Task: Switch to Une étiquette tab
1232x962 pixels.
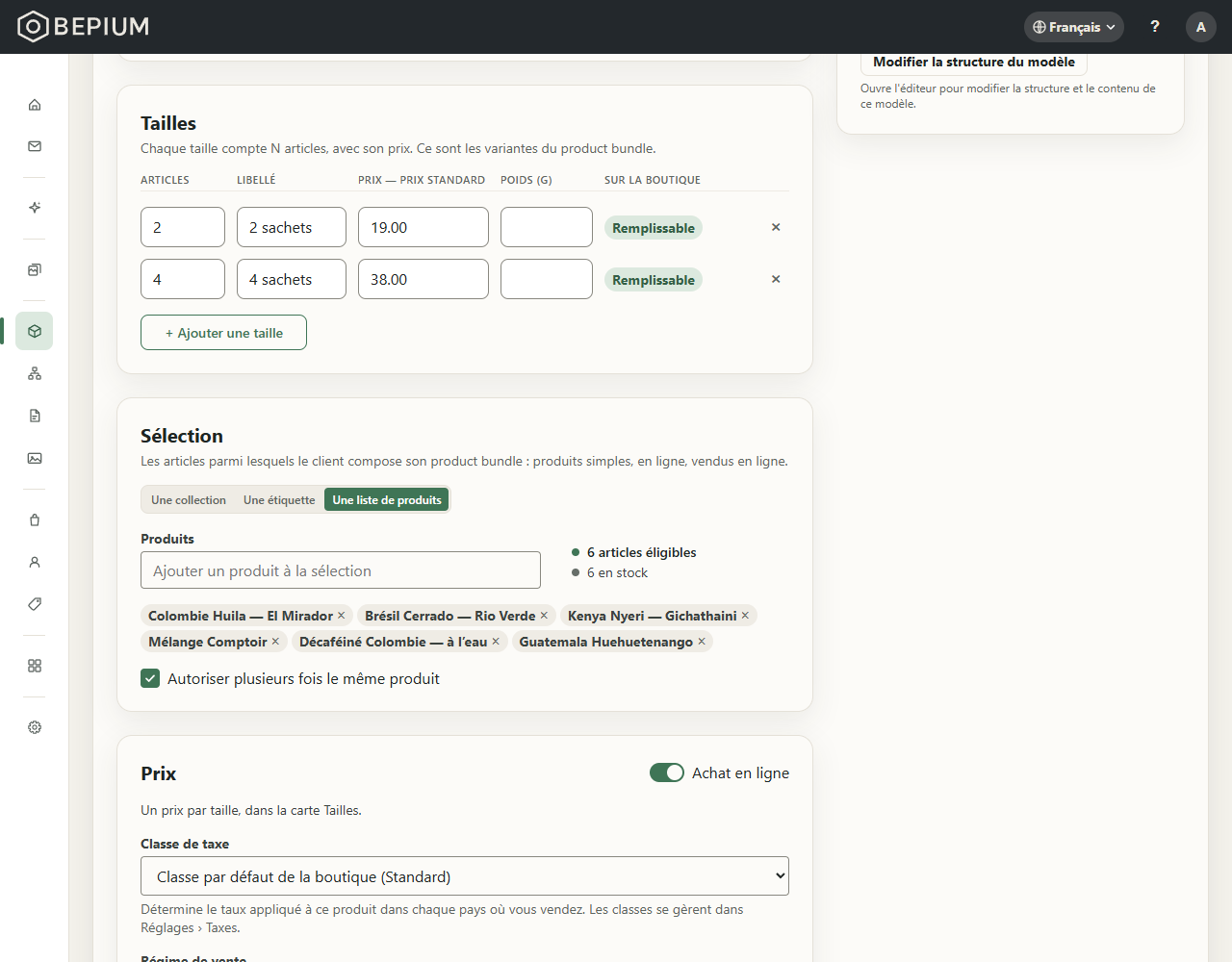Action: point(279,500)
